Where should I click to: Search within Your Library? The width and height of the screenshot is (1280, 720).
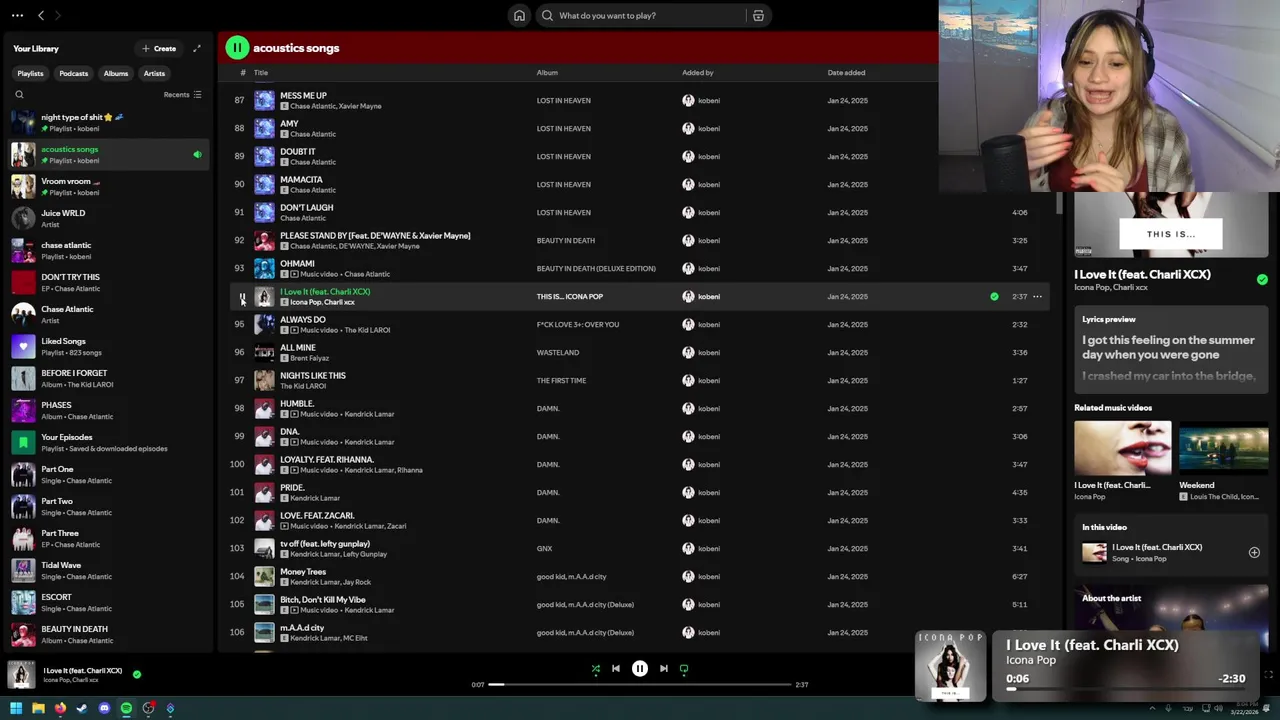pyautogui.click(x=19, y=94)
